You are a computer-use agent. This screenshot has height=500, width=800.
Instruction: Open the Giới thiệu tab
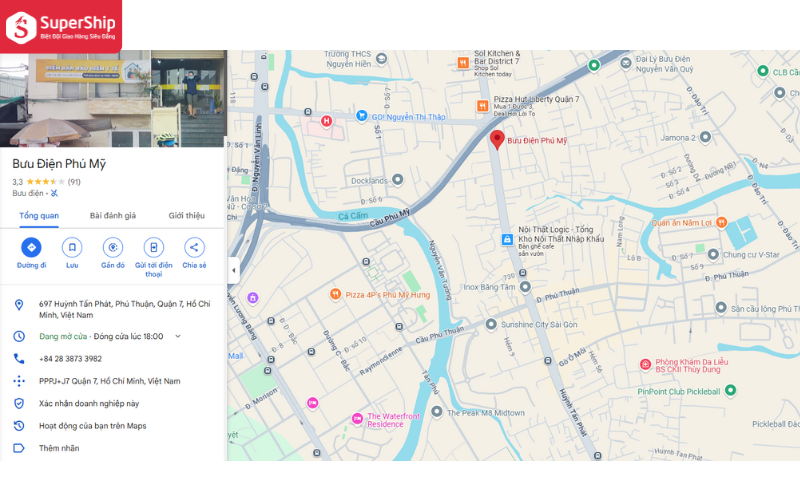pos(187,216)
